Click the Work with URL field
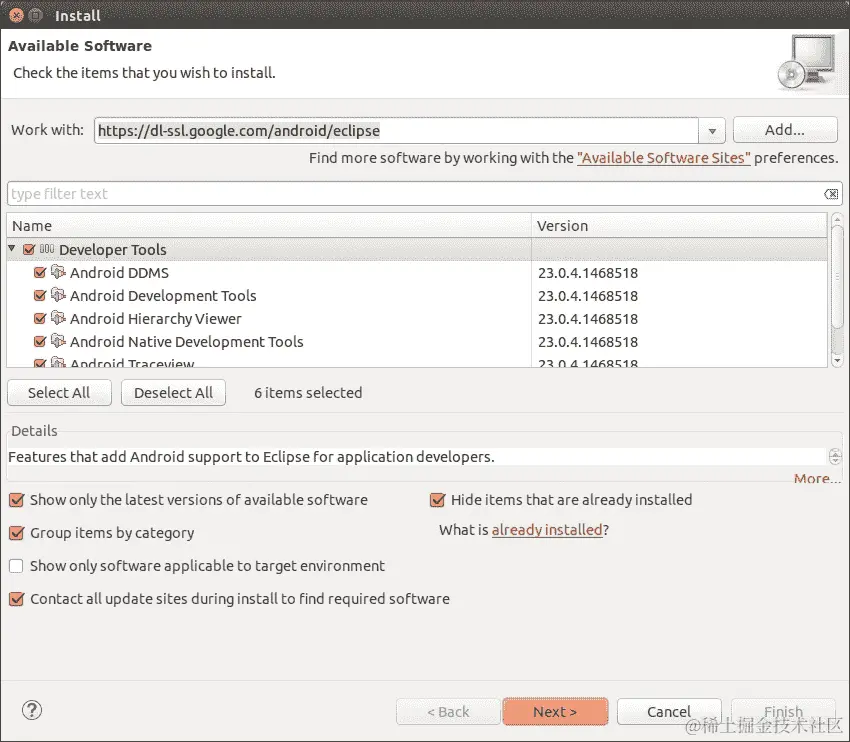Screen dimensions: 850x742 [x=396, y=131]
